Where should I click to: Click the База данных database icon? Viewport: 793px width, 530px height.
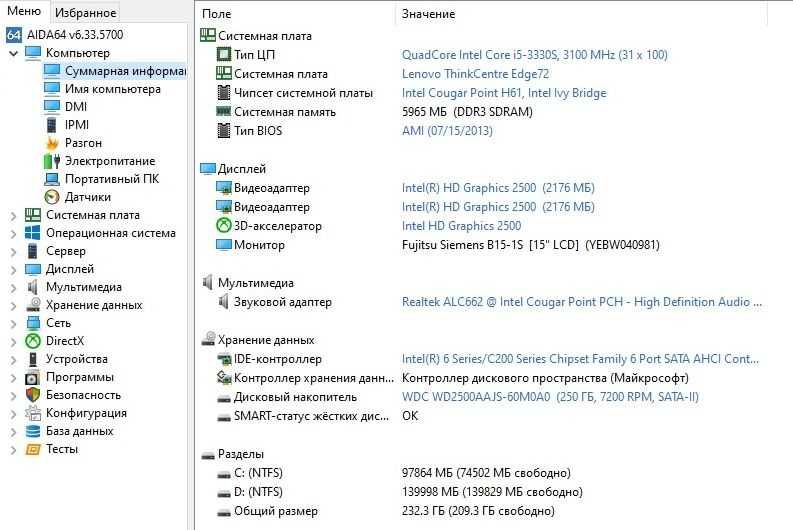(33, 431)
